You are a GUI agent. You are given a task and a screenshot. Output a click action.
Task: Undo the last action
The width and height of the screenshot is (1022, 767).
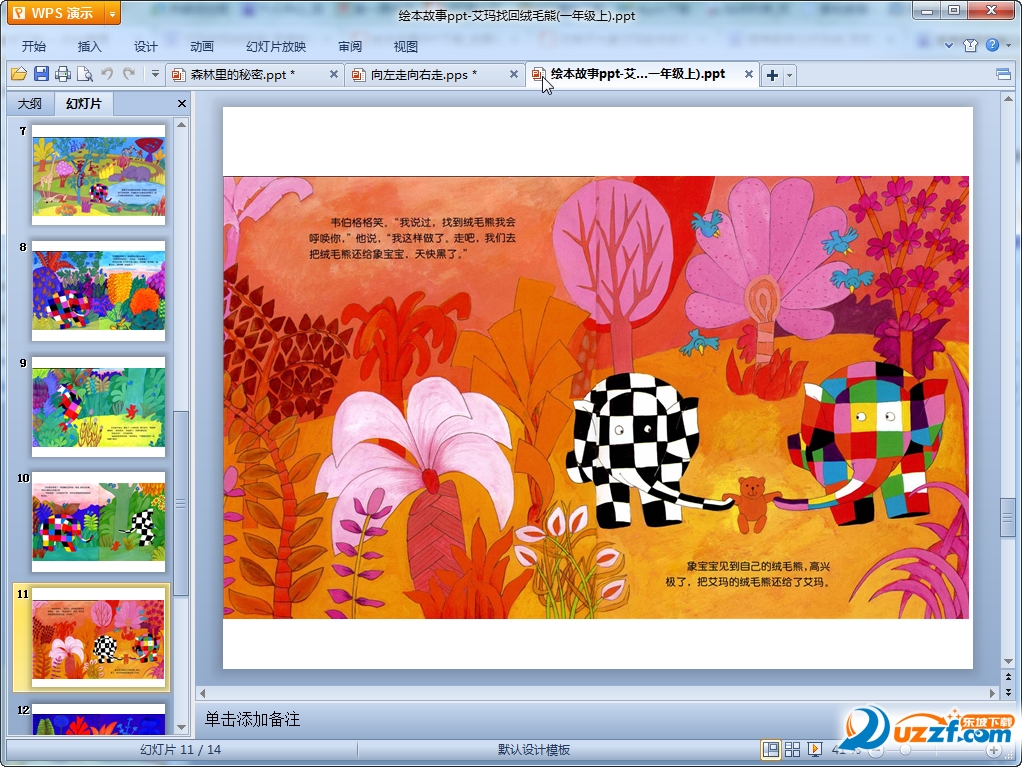[107, 74]
